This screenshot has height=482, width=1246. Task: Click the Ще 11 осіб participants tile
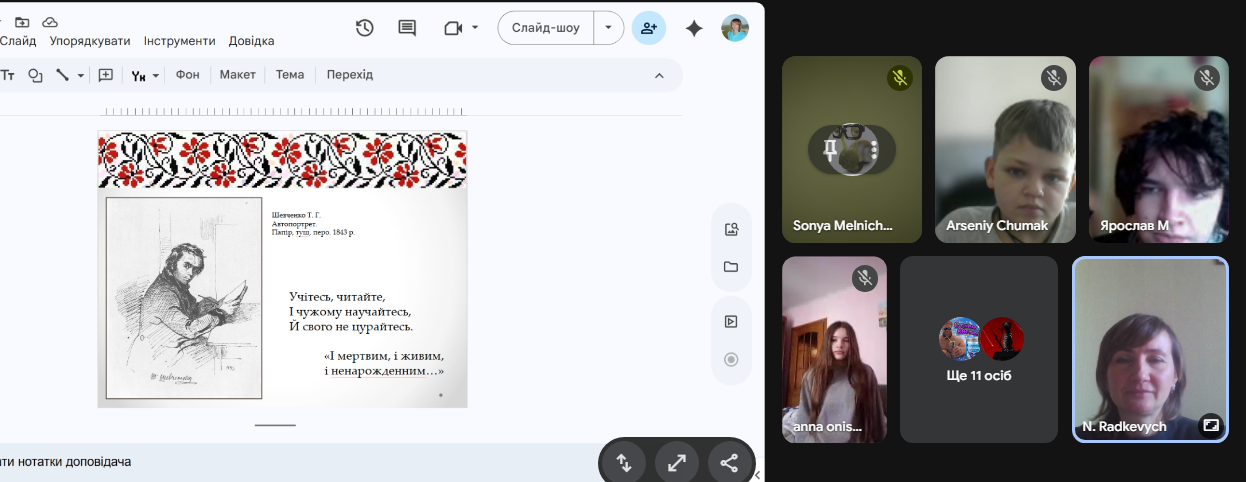pyautogui.click(x=978, y=350)
